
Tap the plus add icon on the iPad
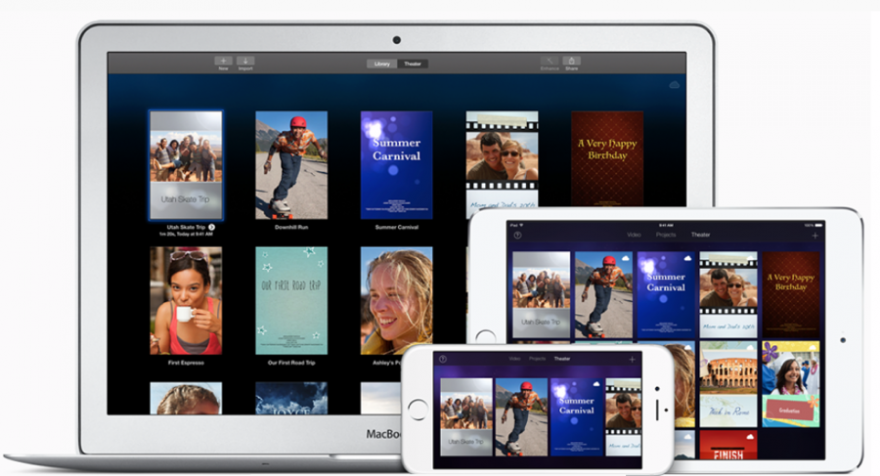(815, 235)
